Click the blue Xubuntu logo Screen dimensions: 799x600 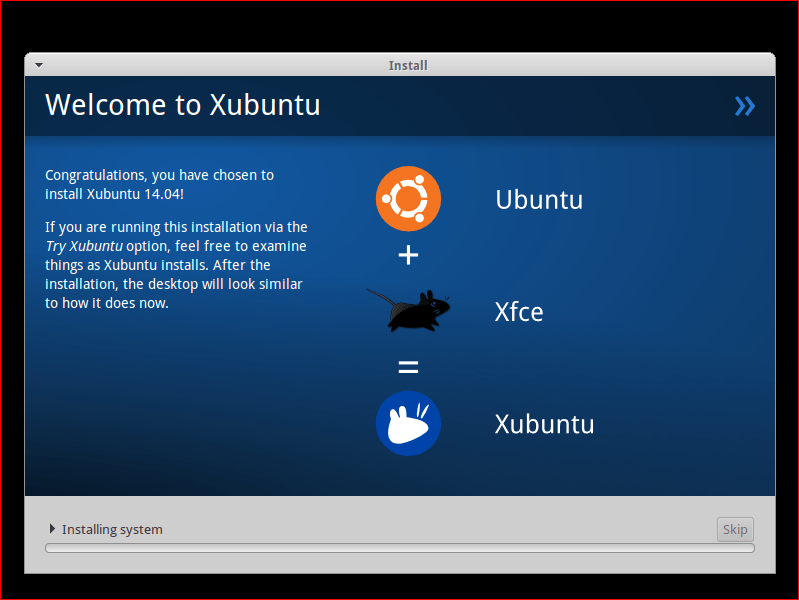pyautogui.click(x=408, y=423)
